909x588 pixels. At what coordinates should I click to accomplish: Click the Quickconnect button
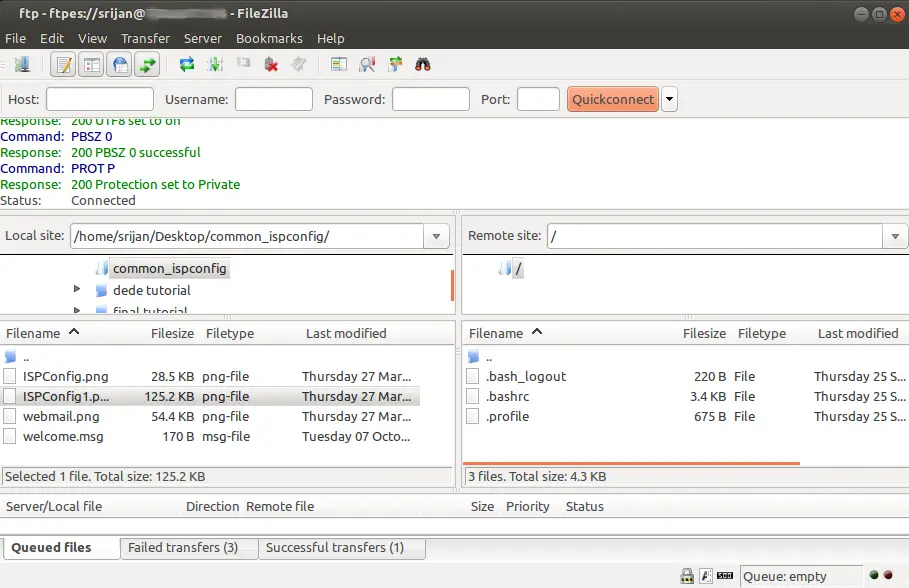click(x=613, y=99)
